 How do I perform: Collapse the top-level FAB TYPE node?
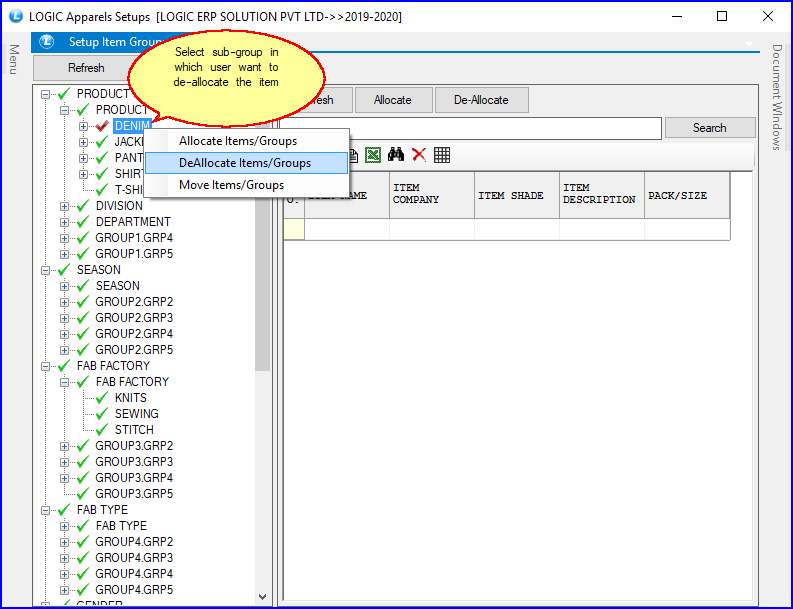46,510
